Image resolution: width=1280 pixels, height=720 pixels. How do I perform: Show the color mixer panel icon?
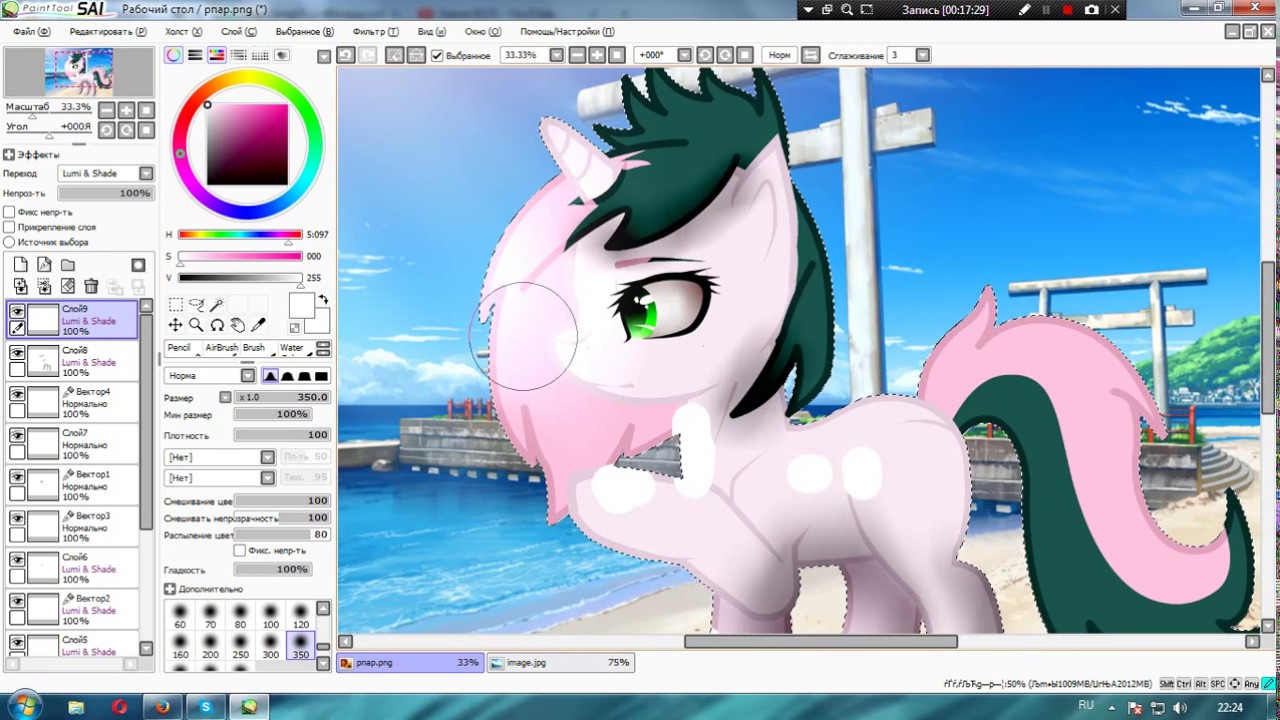coord(239,55)
